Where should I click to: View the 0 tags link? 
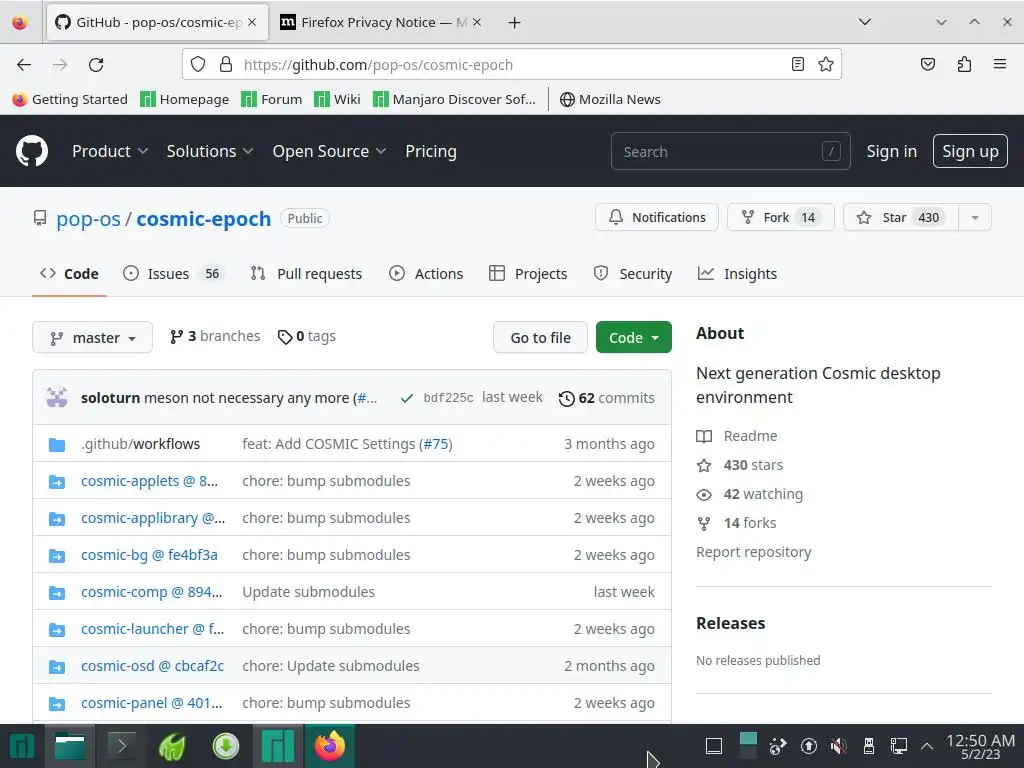coord(306,336)
